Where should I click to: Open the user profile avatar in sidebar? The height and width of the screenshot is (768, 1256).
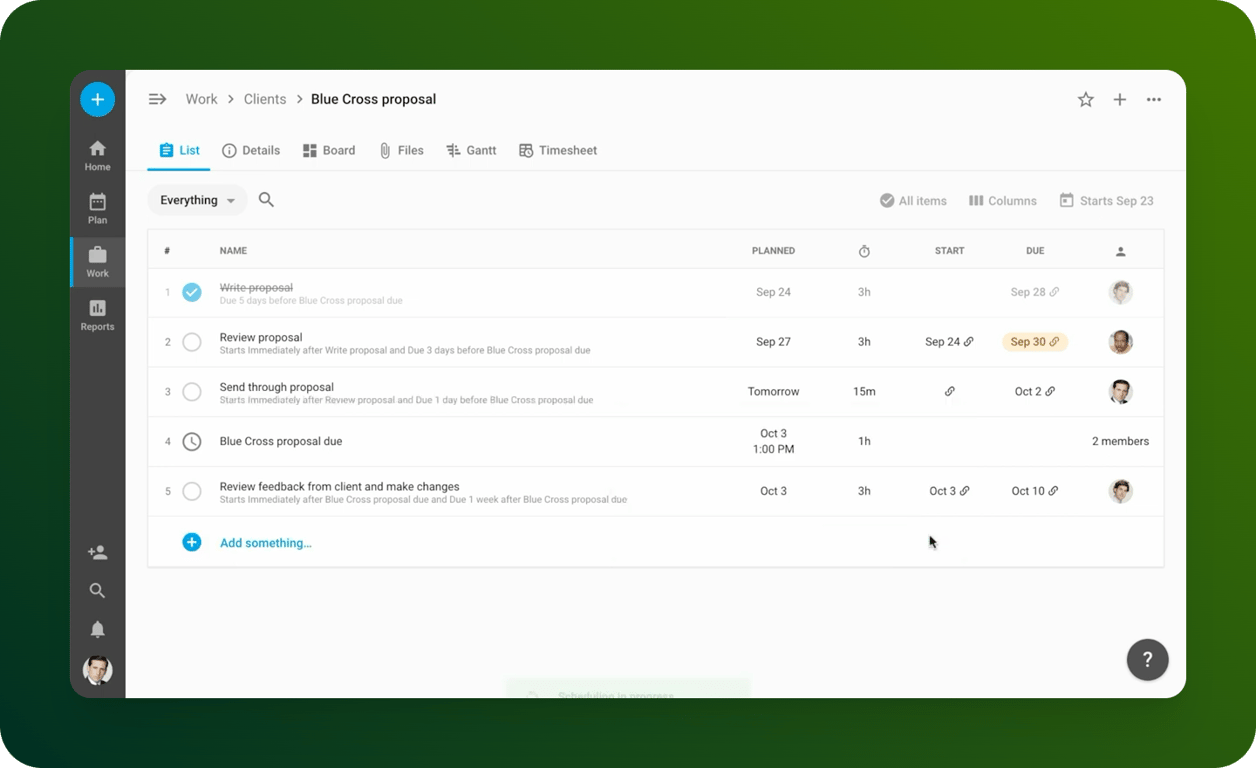coord(97,670)
